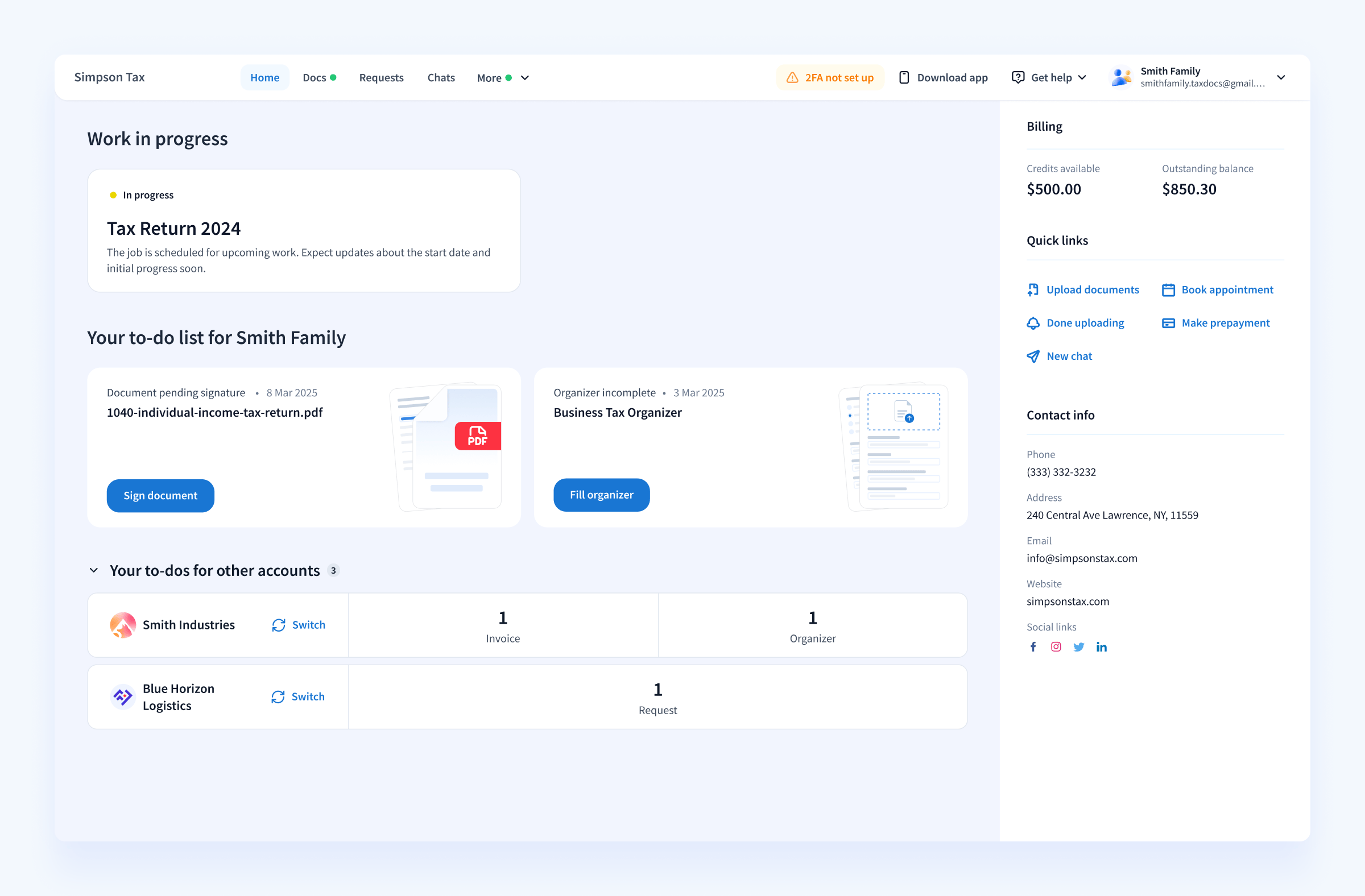The height and width of the screenshot is (896, 1365).
Task: Open the Instagram social link
Action: [x=1056, y=646]
